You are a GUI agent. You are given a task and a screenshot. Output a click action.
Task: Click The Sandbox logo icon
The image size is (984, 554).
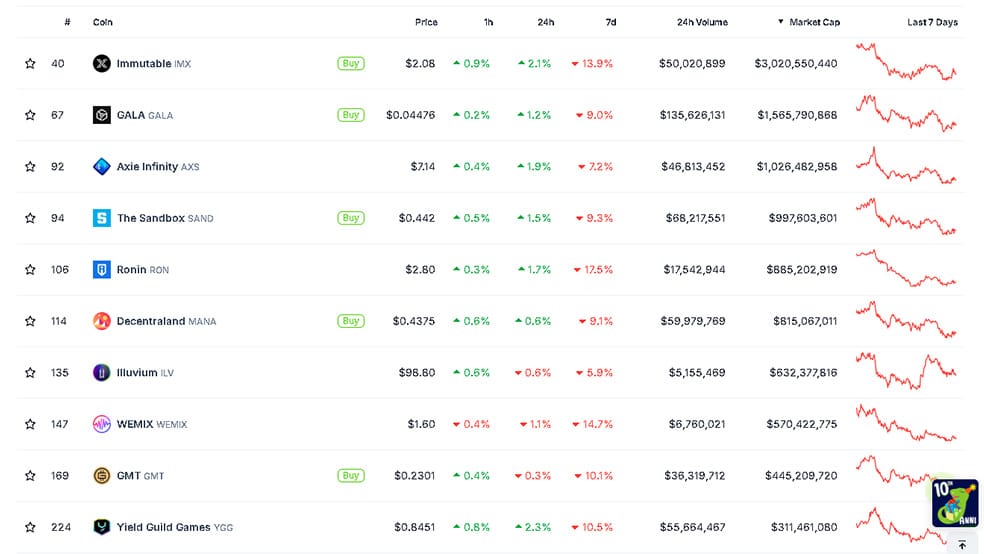click(x=102, y=218)
